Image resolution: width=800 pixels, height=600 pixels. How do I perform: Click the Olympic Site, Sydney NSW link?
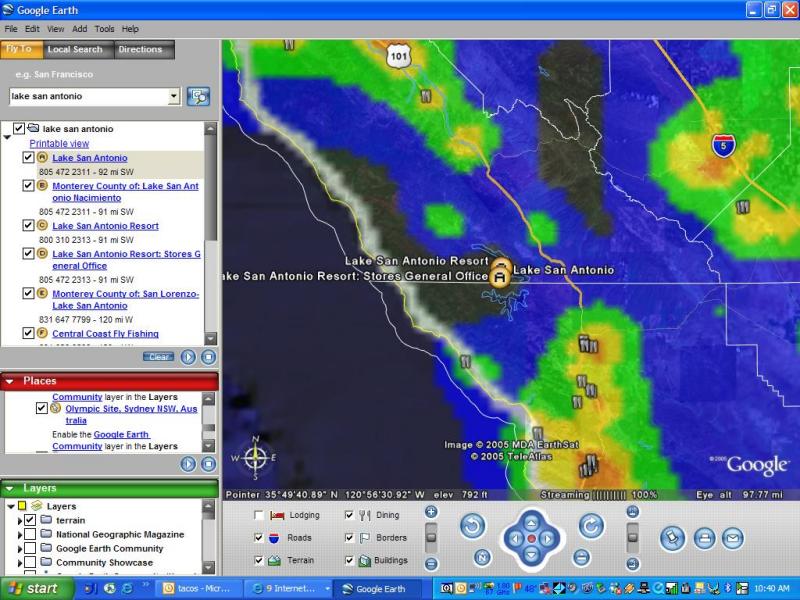tap(131, 414)
